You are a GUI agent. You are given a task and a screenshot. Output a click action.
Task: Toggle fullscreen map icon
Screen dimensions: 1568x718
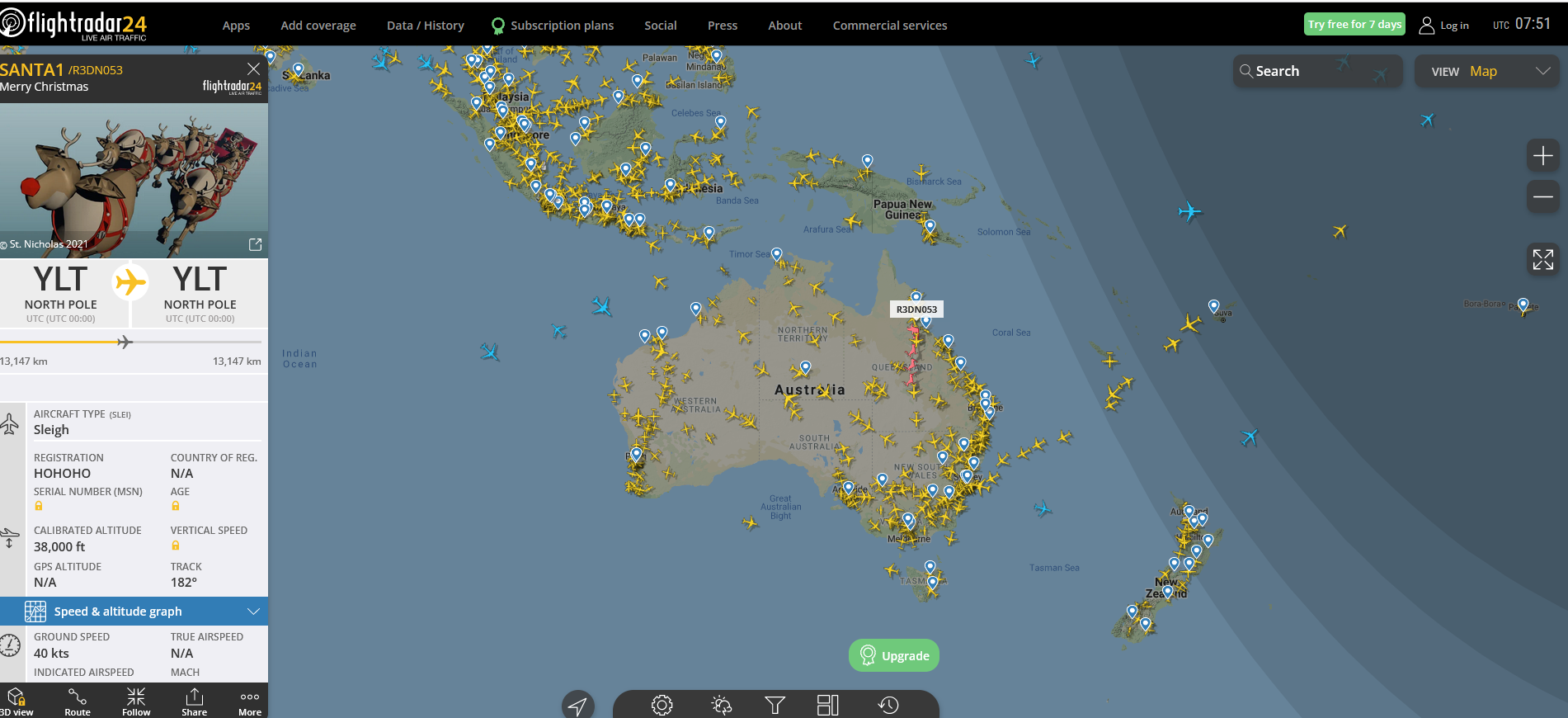coord(1542,259)
